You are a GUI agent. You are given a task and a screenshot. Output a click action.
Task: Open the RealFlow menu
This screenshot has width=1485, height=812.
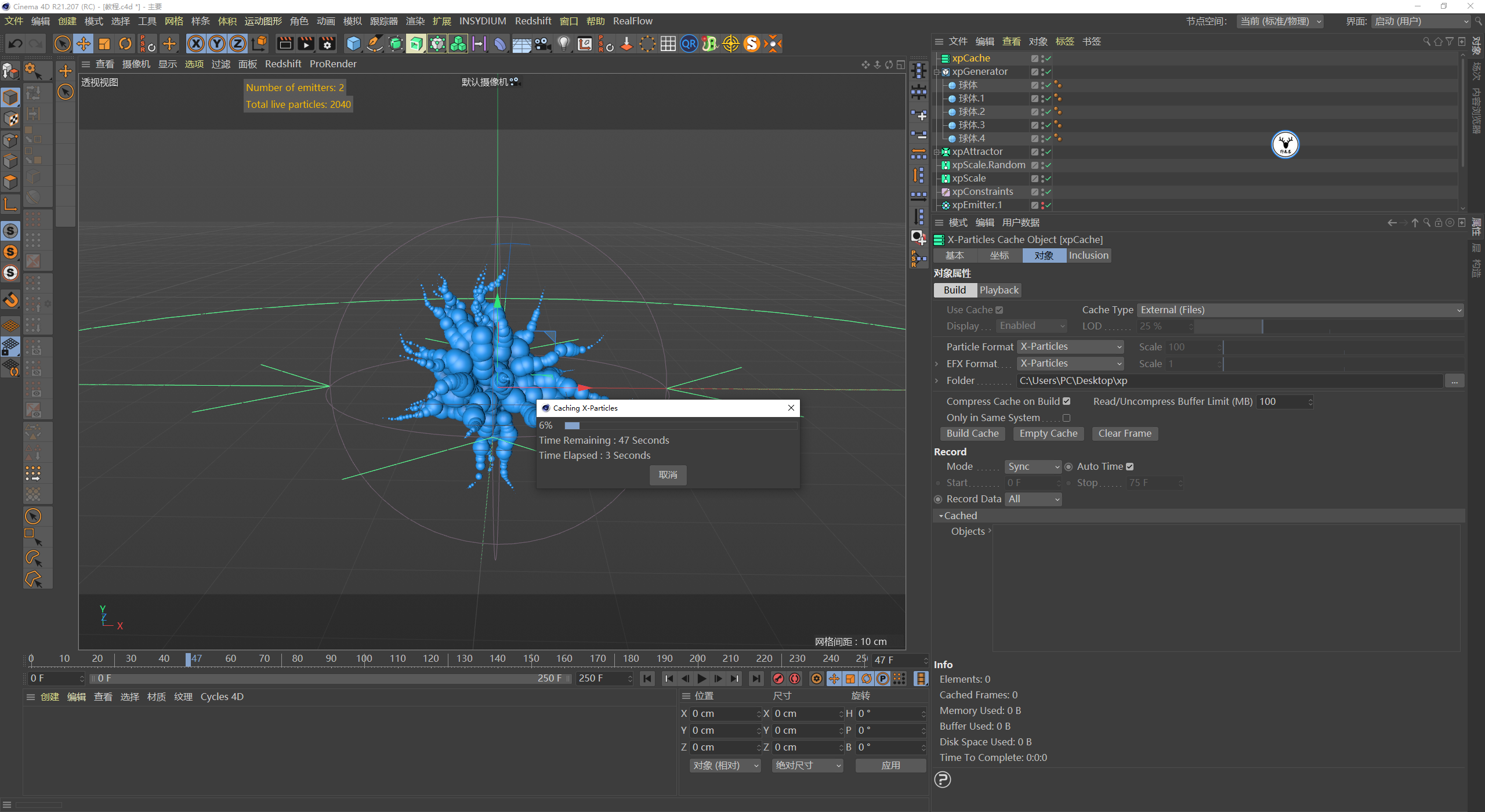click(632, 21)
